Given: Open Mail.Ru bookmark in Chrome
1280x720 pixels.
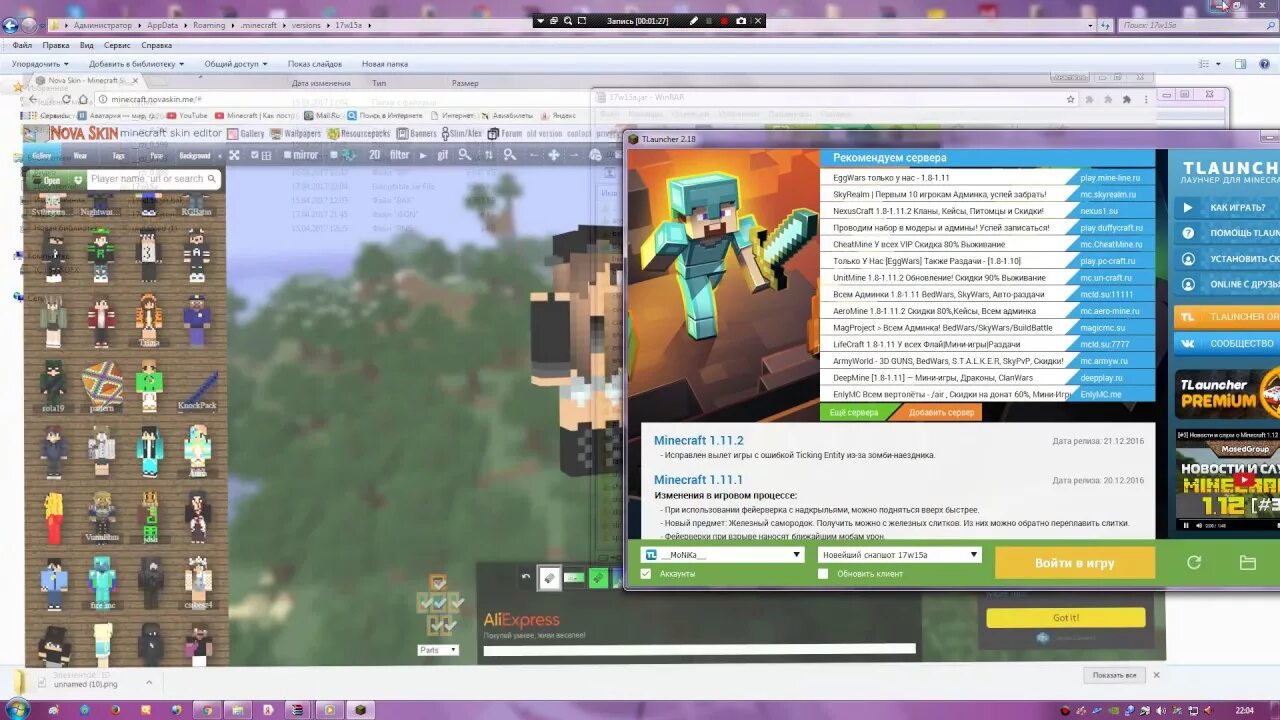Looking at the screenshot, I should click(x=321, y=116).
